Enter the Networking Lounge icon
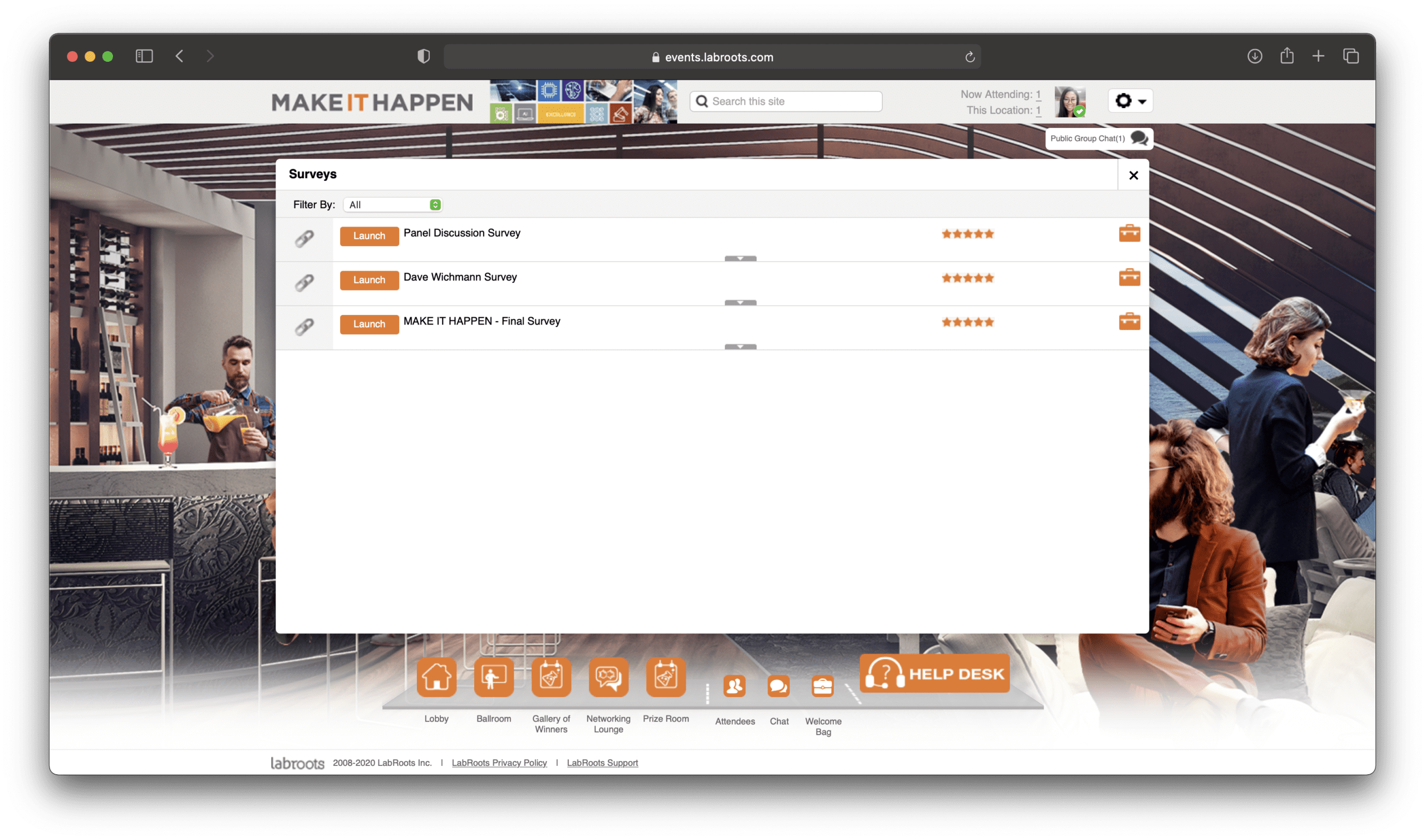The width and height of the screenshot is (1425, 840). point(608,677)
